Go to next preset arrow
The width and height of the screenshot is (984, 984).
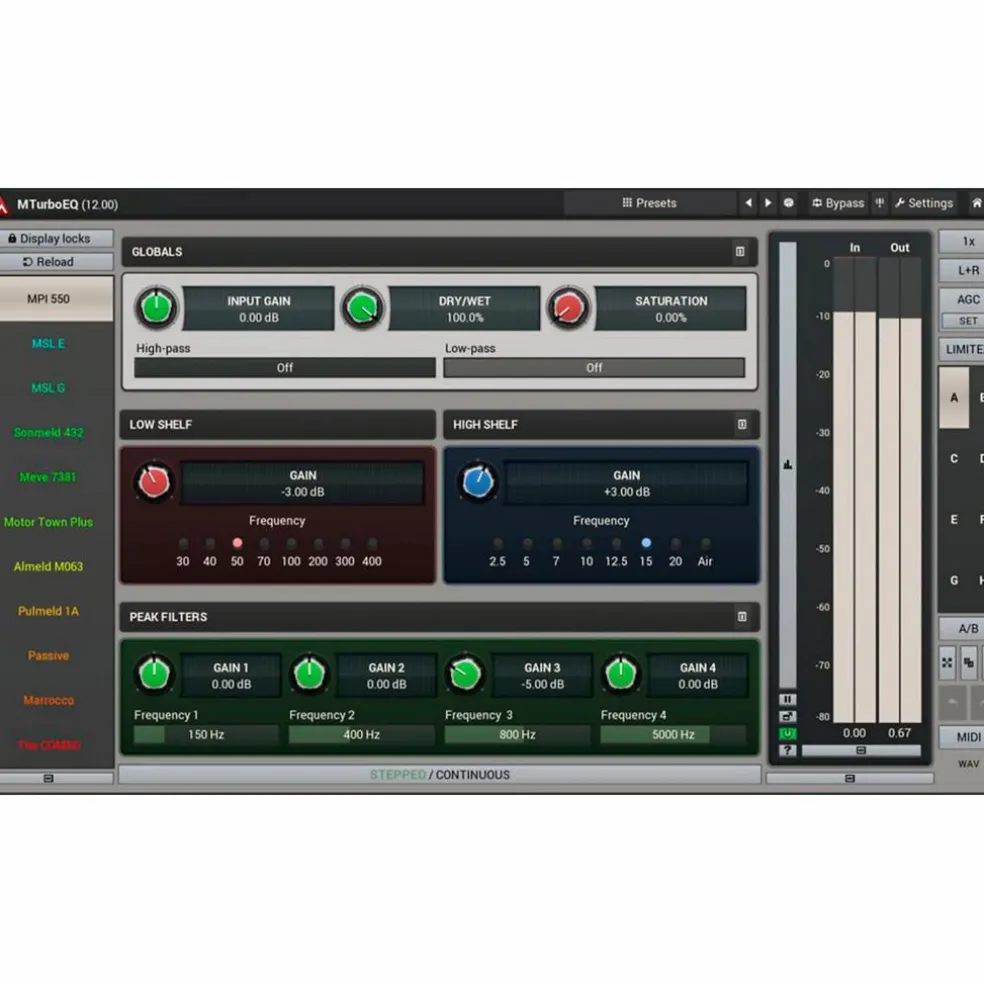point(767,203)
